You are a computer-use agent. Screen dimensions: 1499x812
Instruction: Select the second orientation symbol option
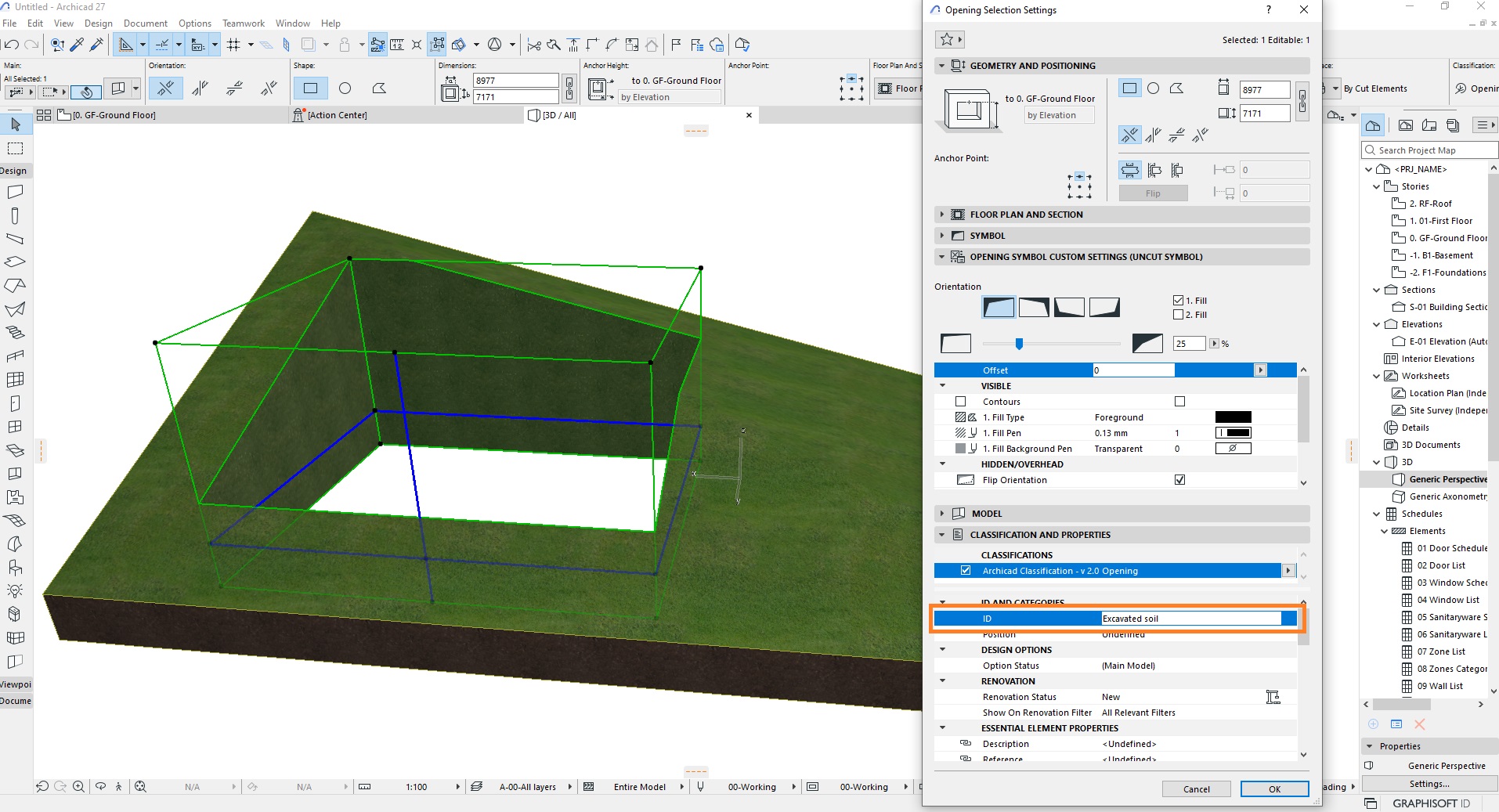click(x=1034, y=307)
